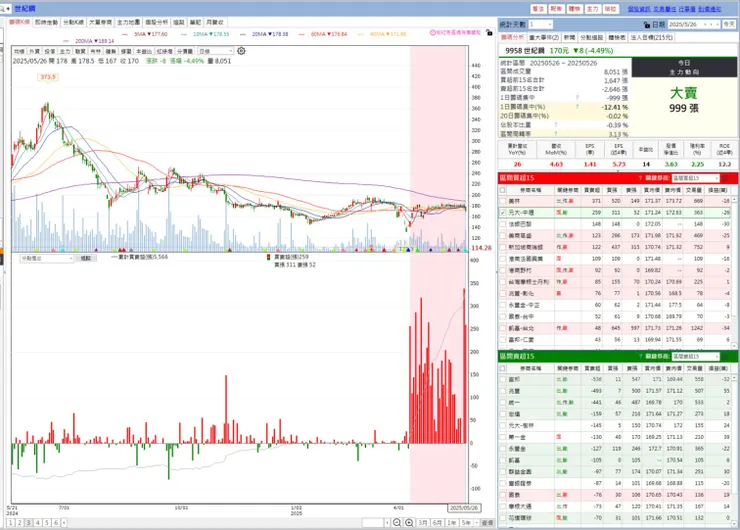Switch to the 法人目標(215元) tab
Viewport: 740px width, 530px height.
point(654,37)
